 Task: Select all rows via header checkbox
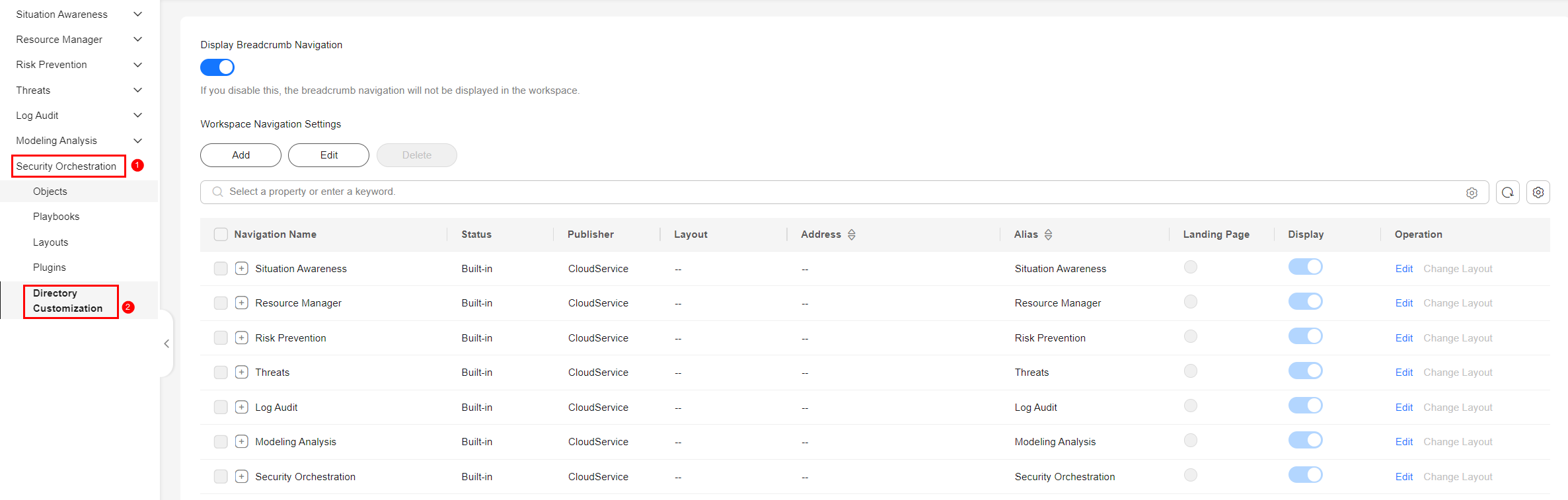click(221, 234)
